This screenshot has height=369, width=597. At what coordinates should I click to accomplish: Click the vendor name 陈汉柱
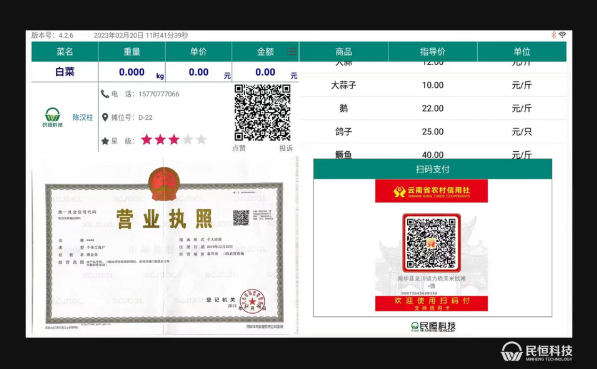click(83, 117)
